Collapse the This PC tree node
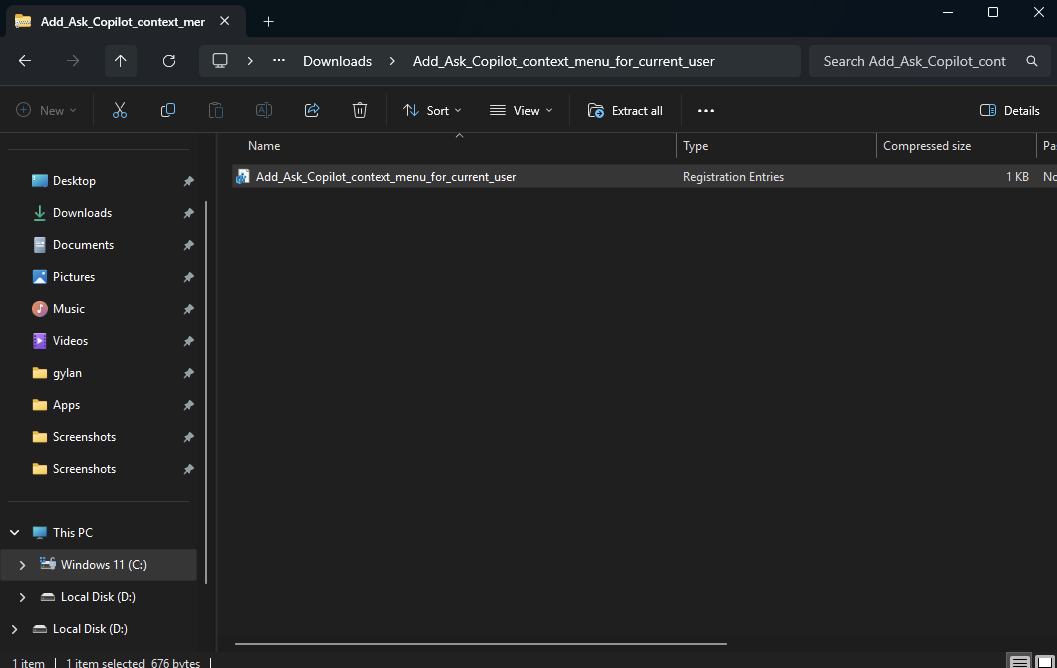1057x668 pixels. pos(14,533)
